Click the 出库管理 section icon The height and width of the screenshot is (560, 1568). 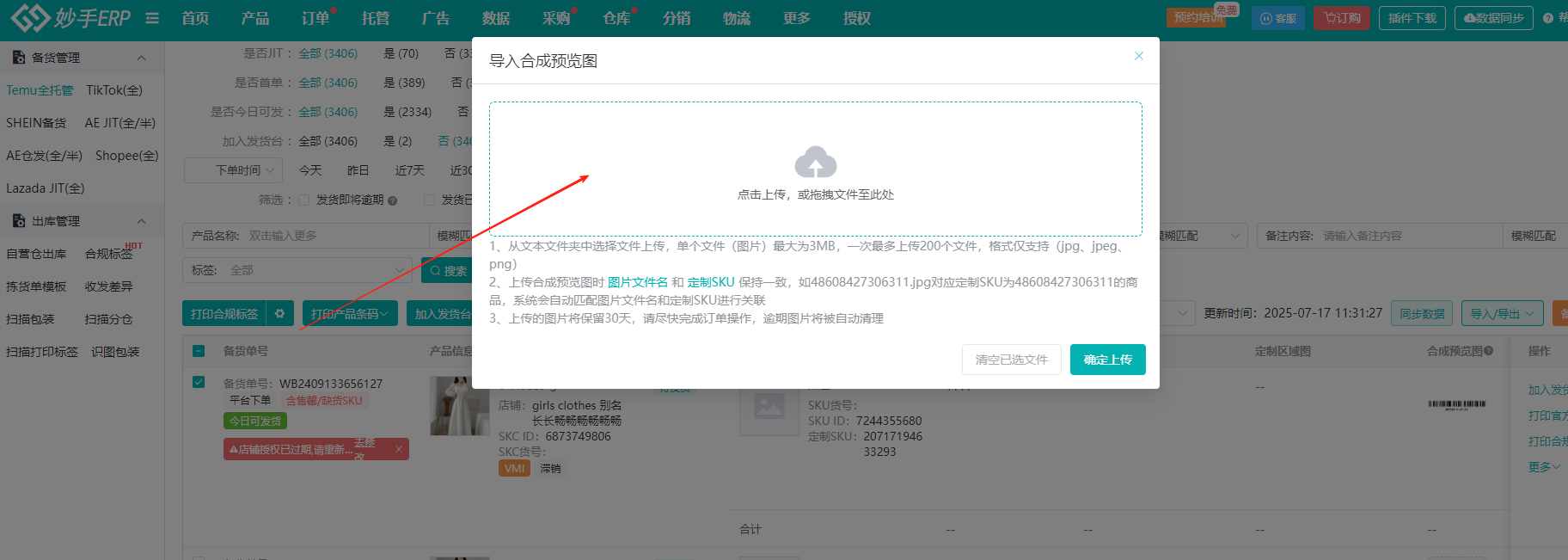pos(18,221)
